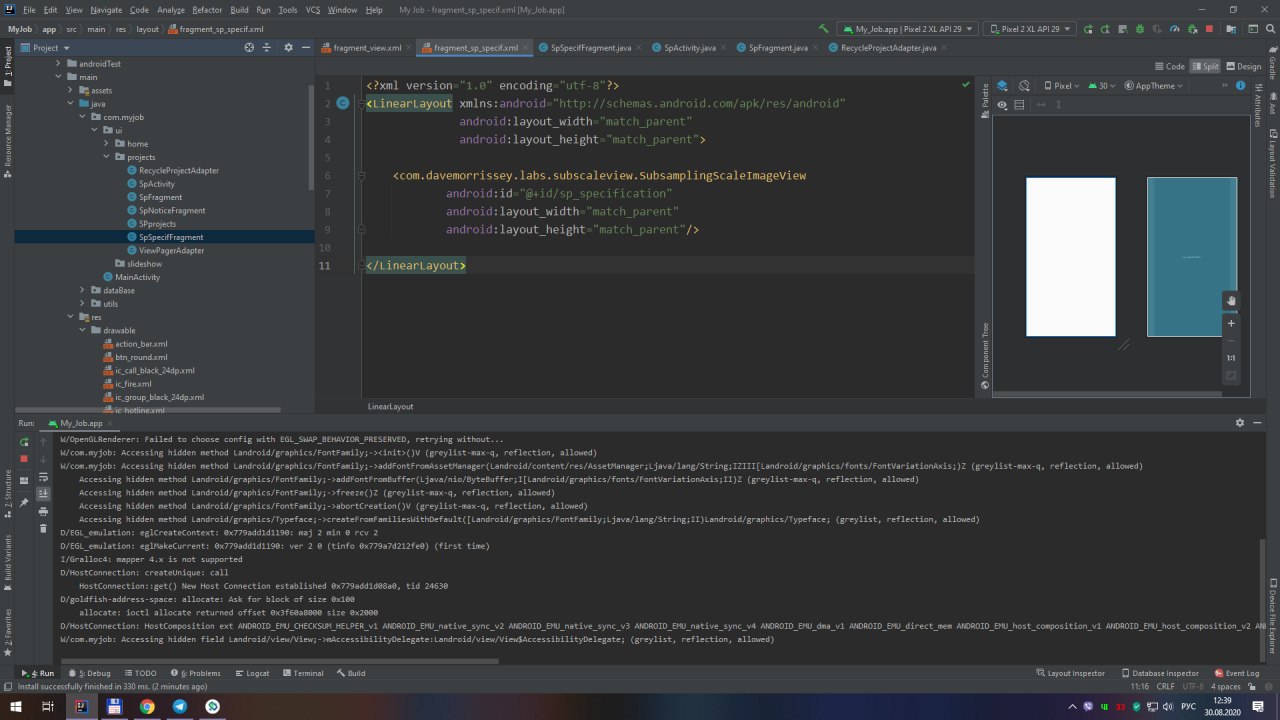The height and width of the screenshot is (720, 1280).
Task: Open the VCS menu
Action: coord(313,9)
